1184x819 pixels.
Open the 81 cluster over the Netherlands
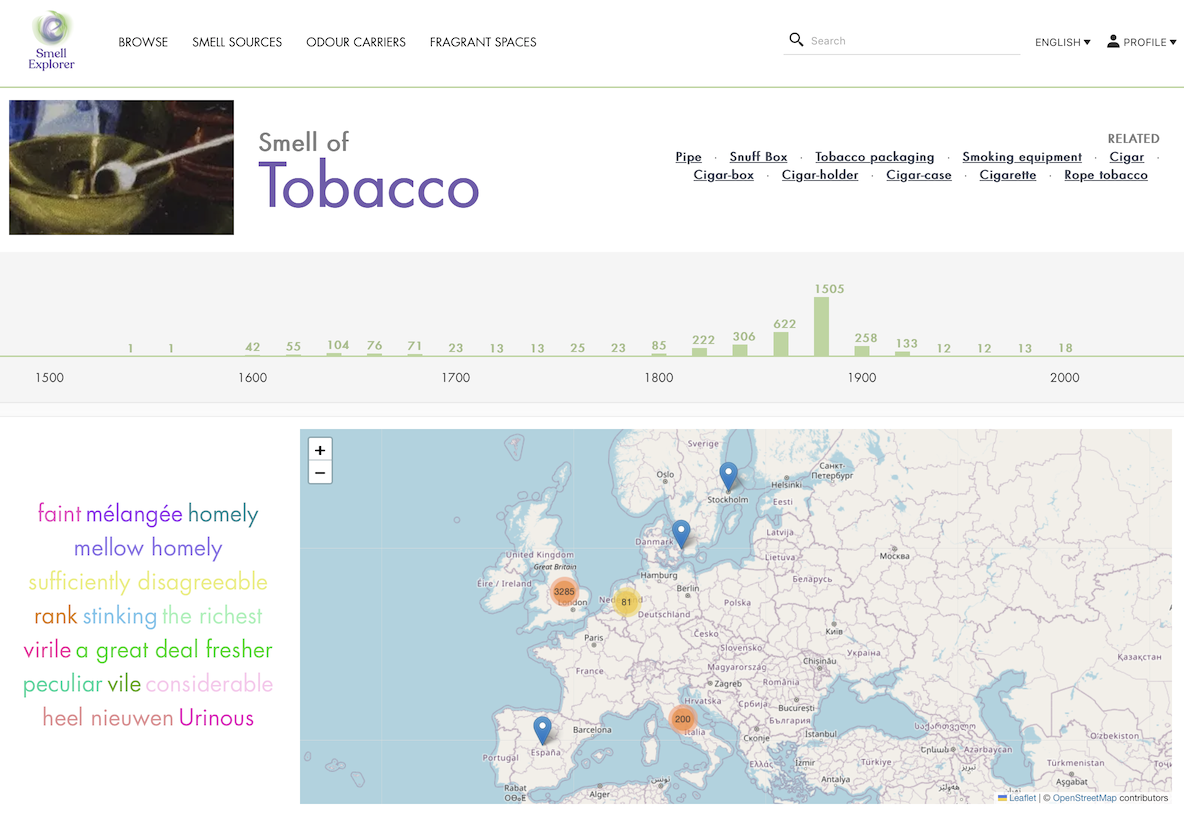coord(626,602)
